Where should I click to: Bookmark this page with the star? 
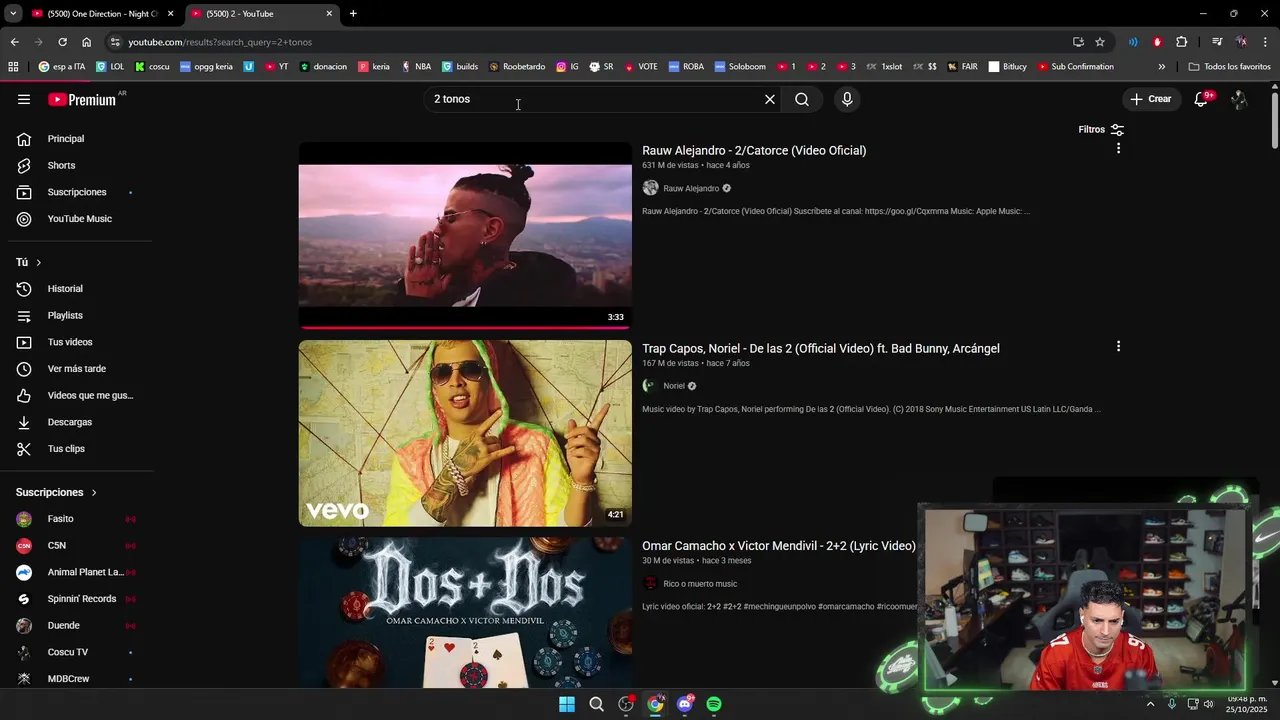tap(1100, 42)
